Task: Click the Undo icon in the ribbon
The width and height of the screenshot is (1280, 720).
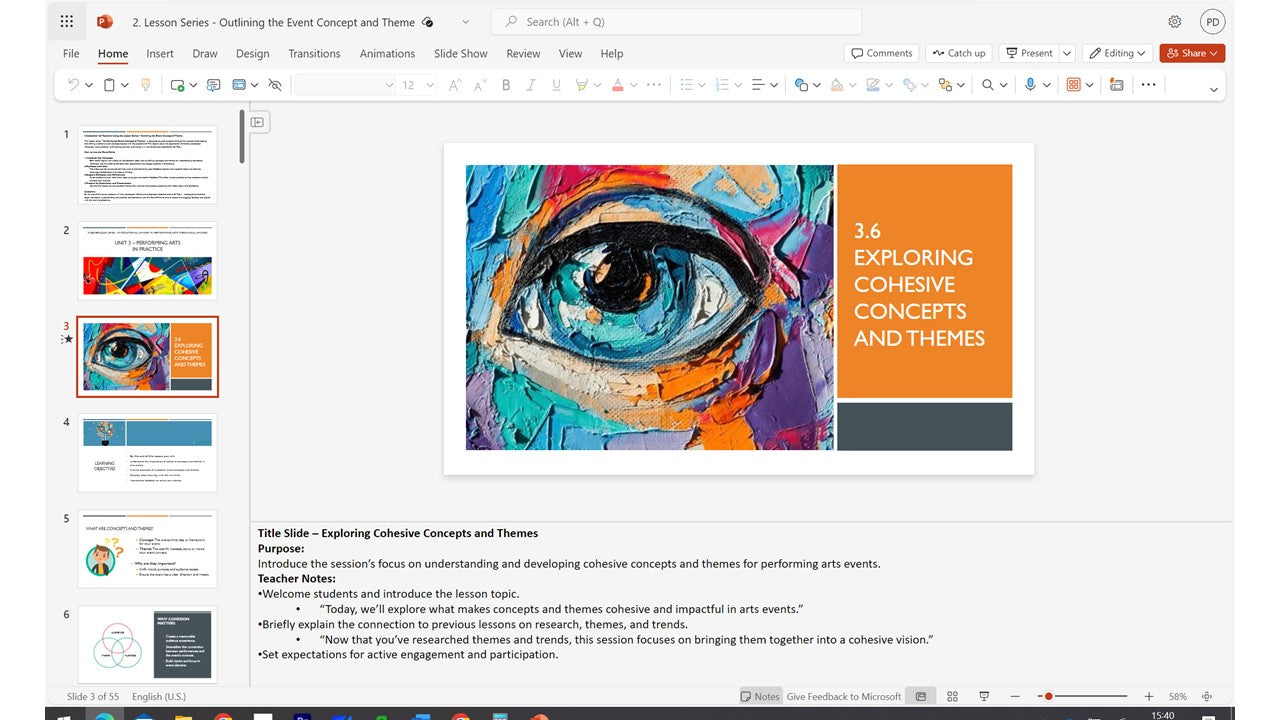Action: (x=73, y=85)
